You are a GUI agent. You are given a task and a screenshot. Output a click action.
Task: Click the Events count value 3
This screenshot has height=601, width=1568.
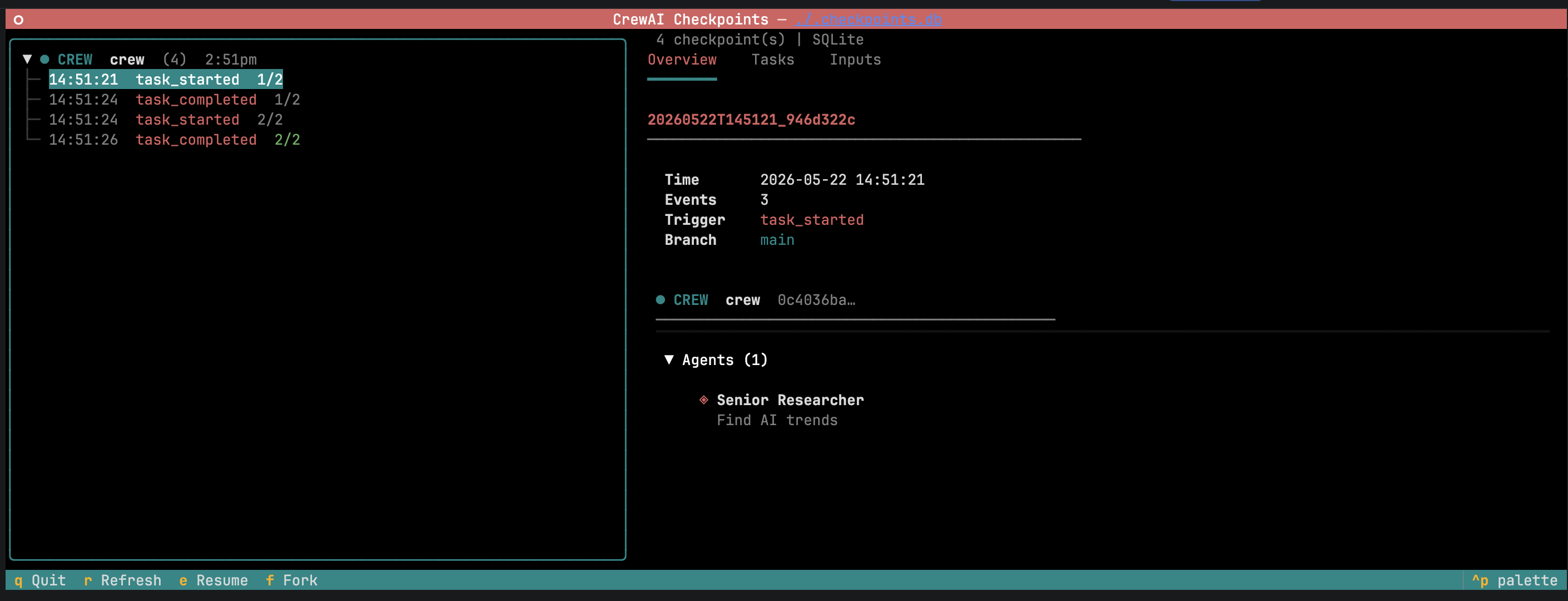[765, 200]
